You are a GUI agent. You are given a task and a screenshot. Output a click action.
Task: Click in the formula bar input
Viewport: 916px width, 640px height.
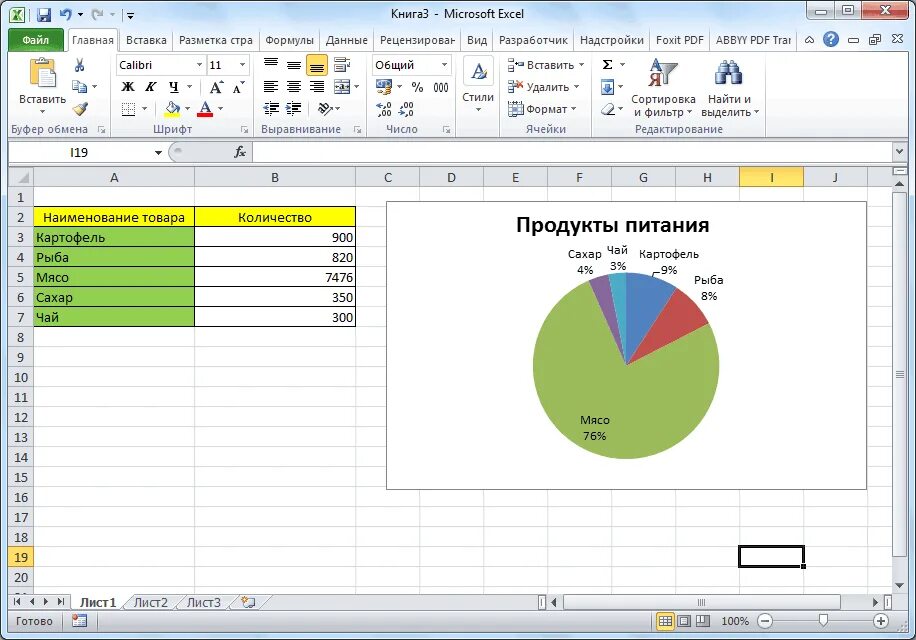point(571,152)
